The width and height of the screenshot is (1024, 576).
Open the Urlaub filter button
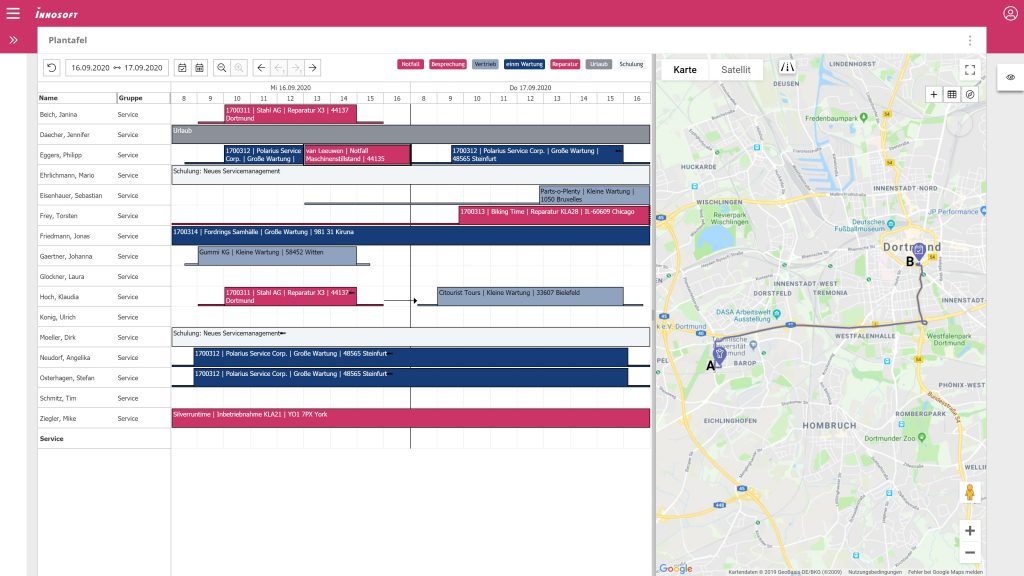tap(598, 64)
